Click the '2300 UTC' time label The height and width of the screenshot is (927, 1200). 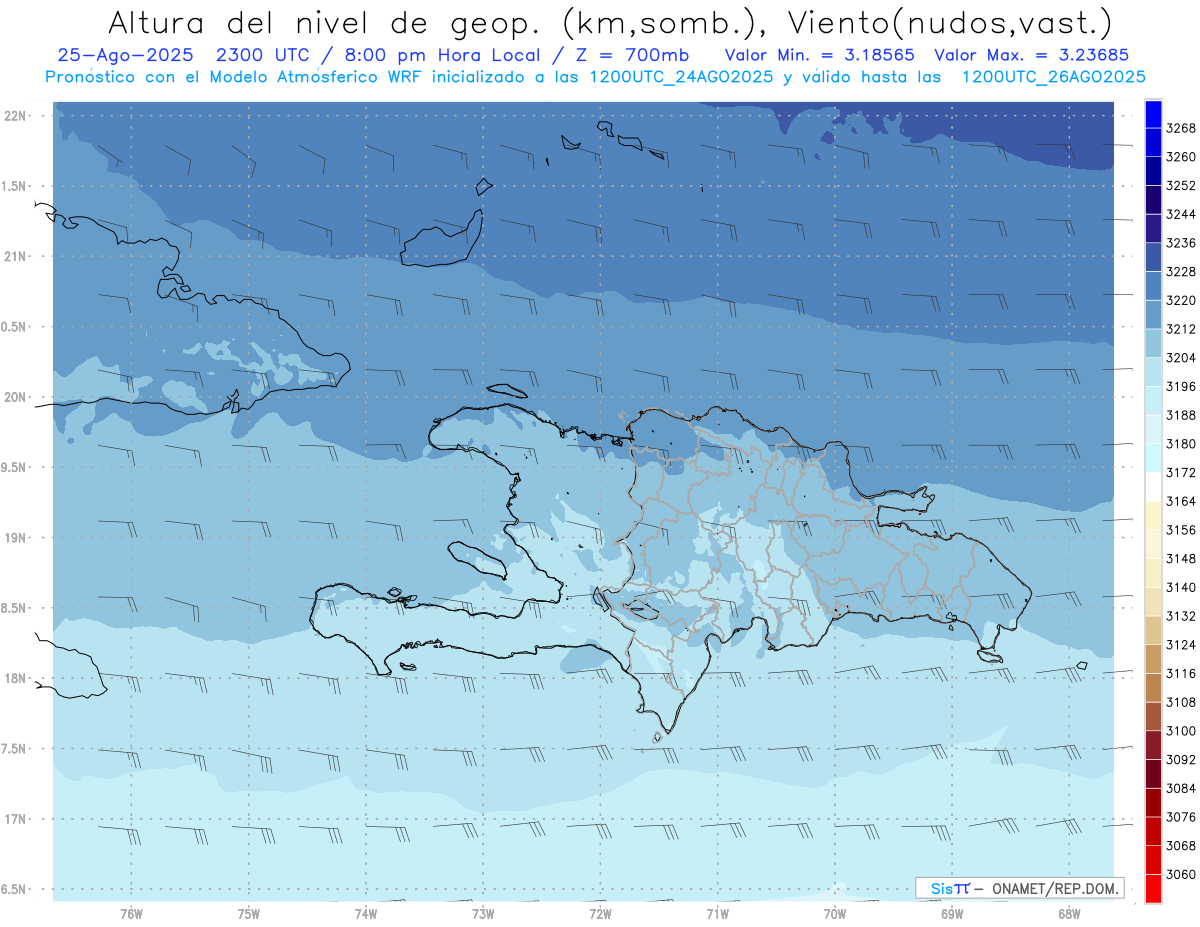click(264, 54)
